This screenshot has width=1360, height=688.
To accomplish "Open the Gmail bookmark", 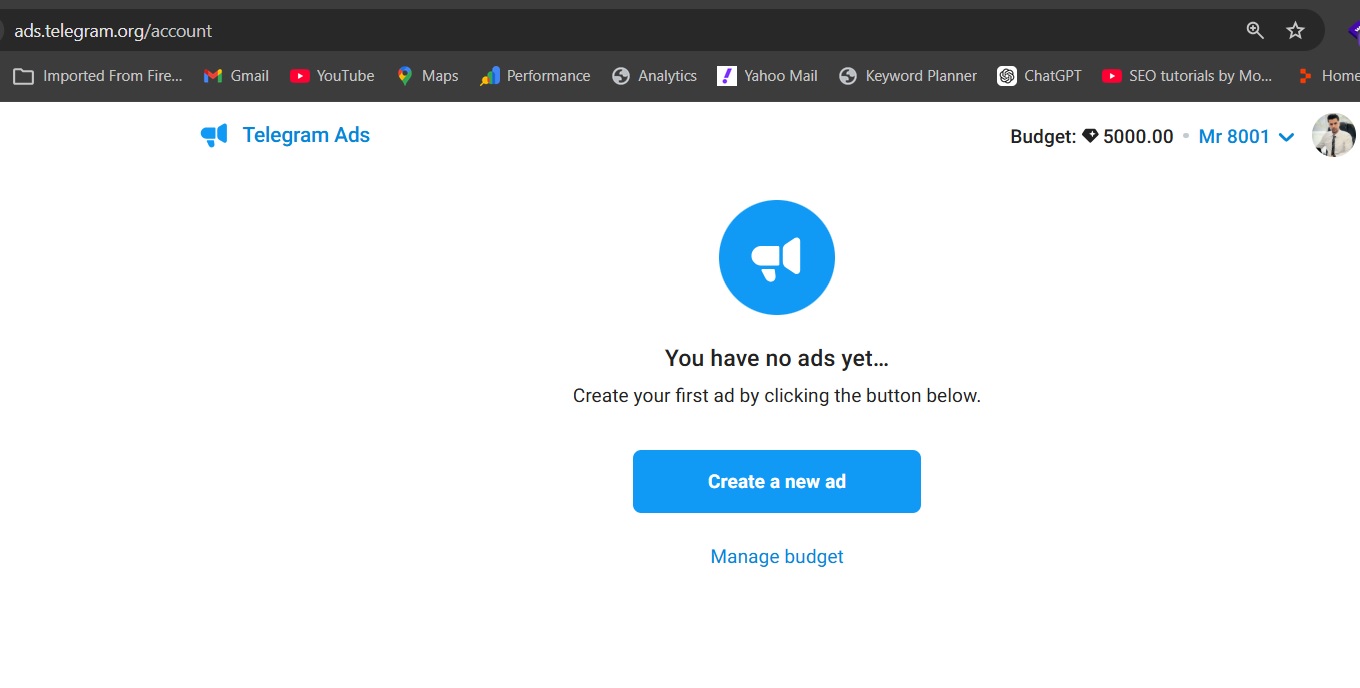I will (x=236, y=76).
